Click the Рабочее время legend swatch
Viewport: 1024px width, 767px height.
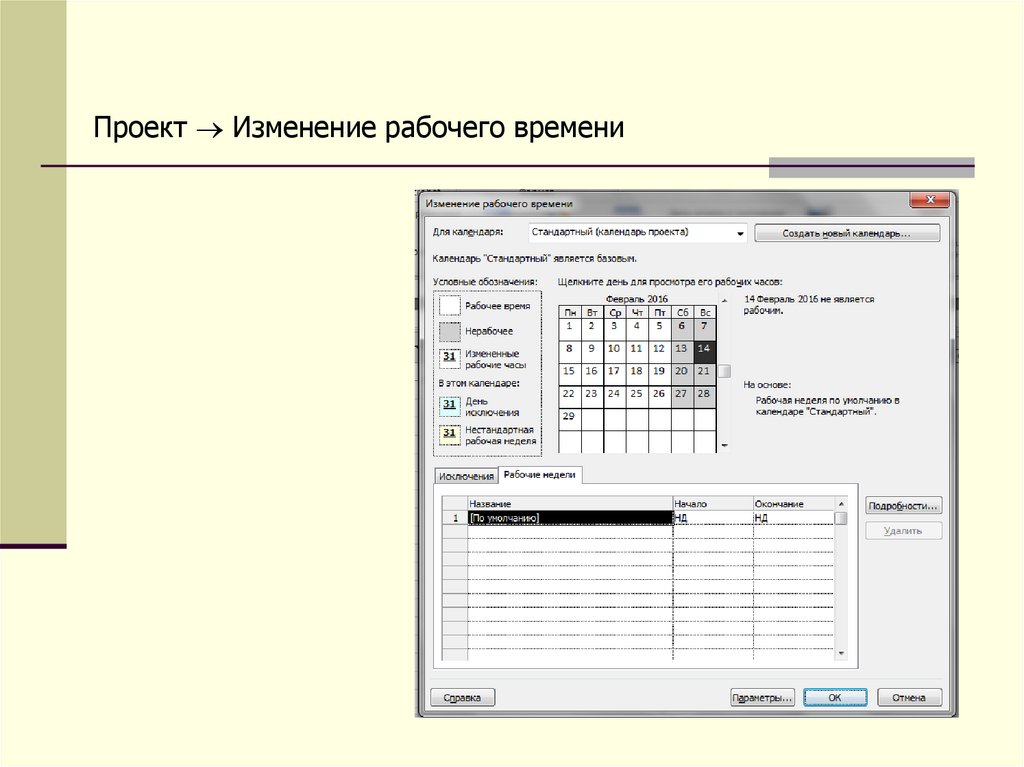tap(450, 306)
